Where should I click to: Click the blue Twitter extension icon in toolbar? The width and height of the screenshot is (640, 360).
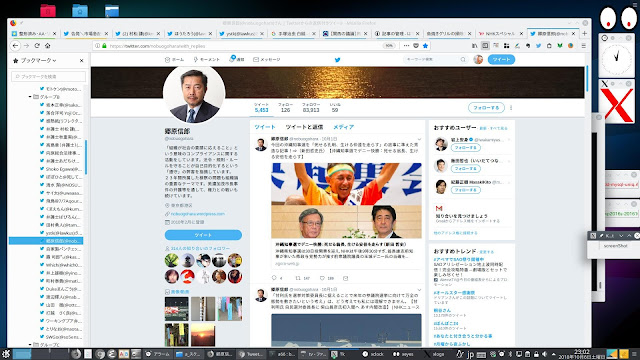point(538,46)
